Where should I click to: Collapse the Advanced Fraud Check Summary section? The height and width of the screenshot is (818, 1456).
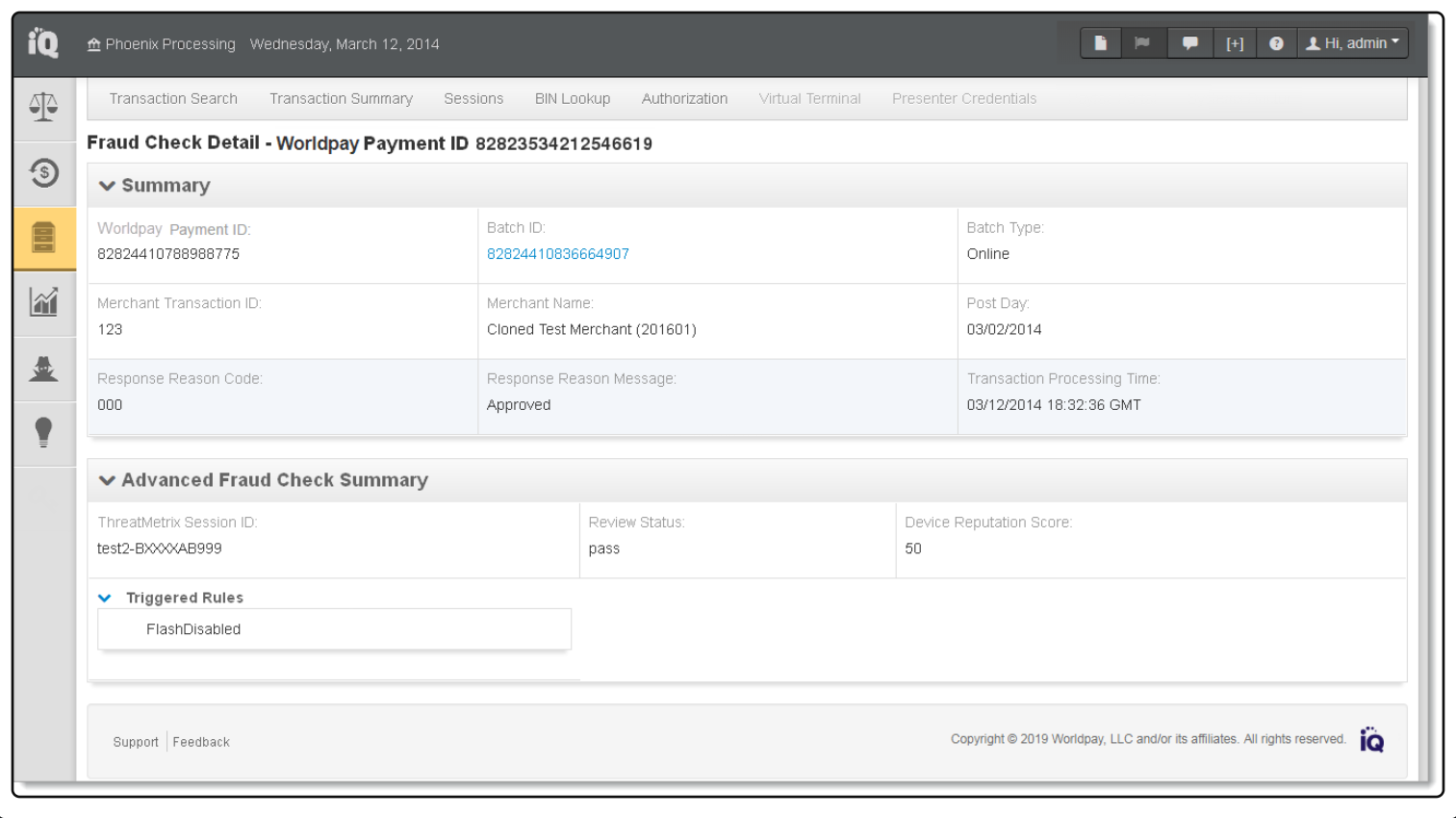coord(108,480)
